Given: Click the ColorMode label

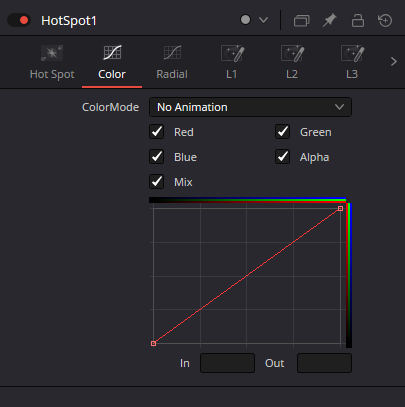Looking at the screenshot, I should [110, 107].
